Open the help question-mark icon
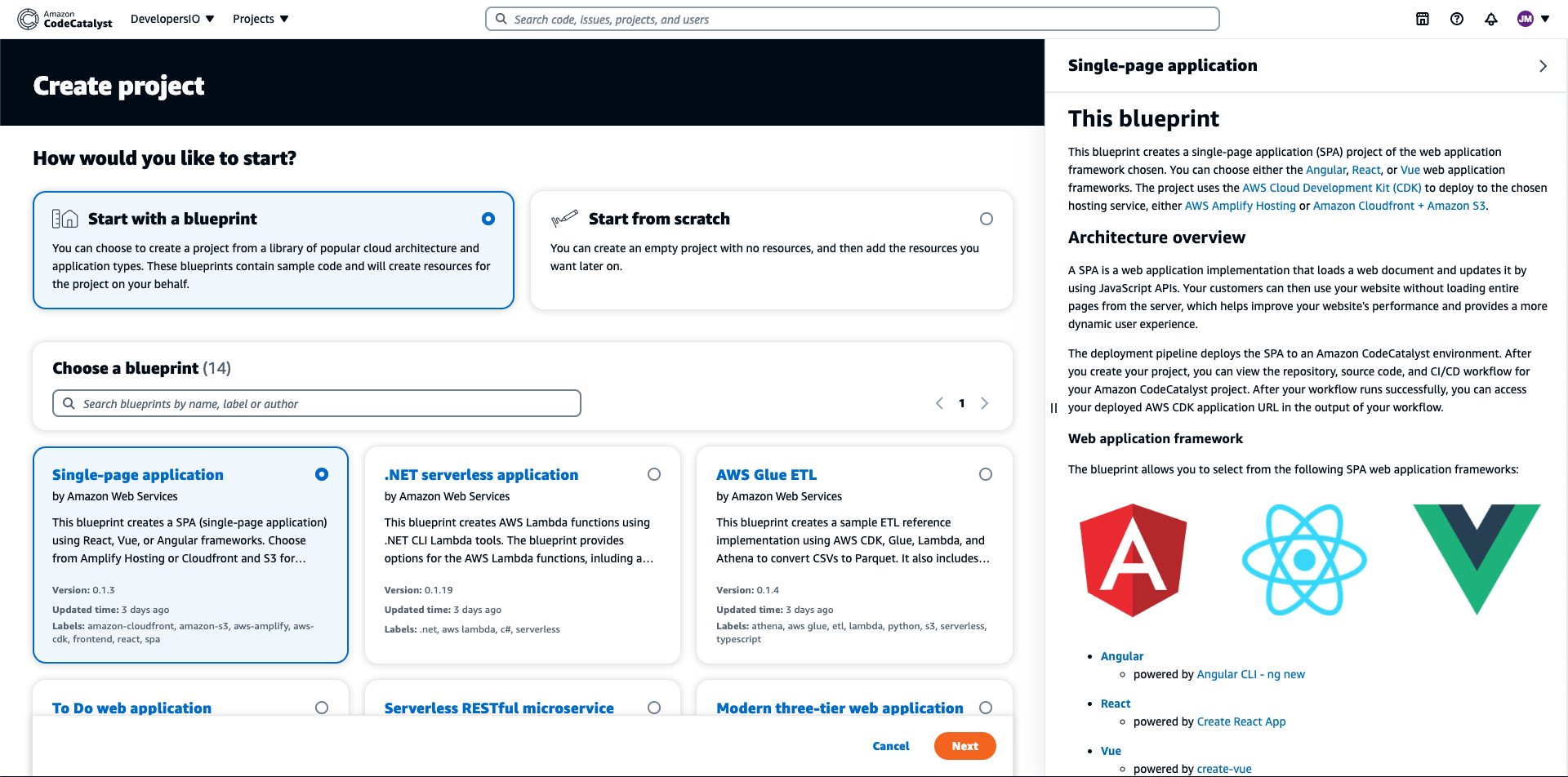This screenshot has width=1568, height=777. coord(1457,19)
